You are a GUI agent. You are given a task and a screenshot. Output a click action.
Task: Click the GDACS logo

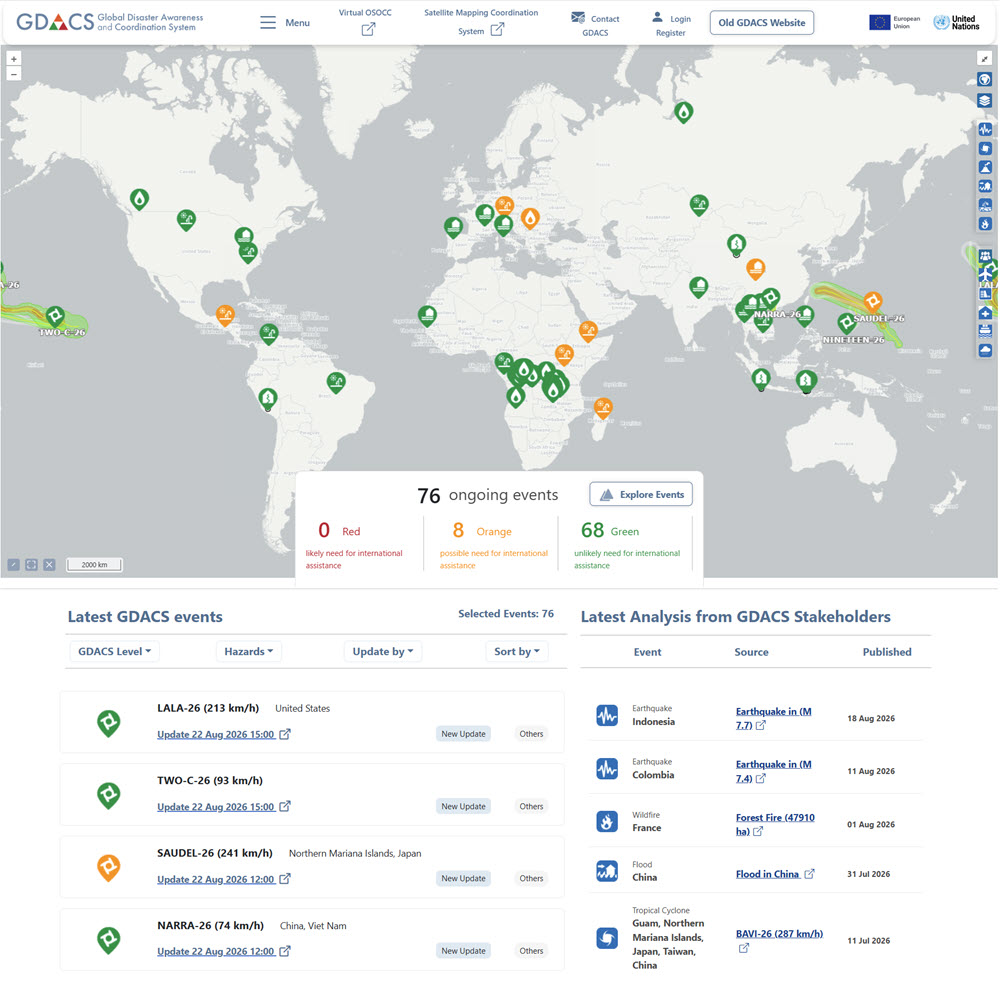click(110, 22)
